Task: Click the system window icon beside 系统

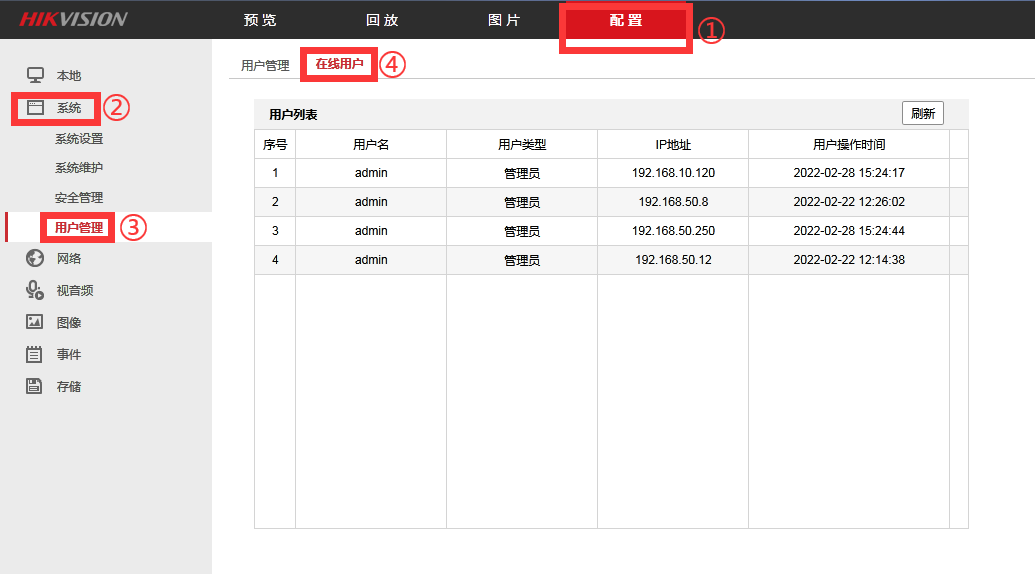Action: [35, 107]
